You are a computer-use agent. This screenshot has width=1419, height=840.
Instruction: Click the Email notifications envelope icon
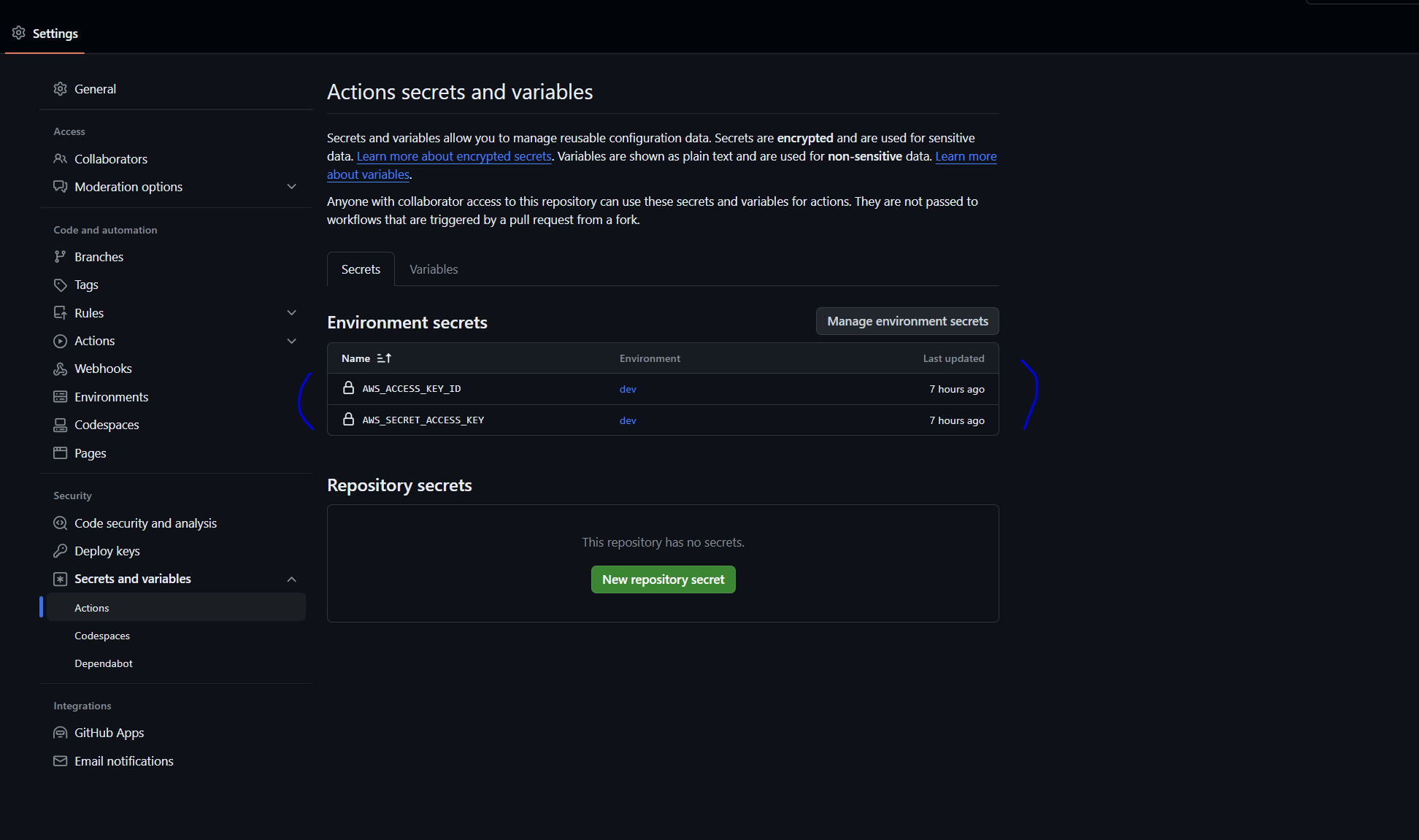coord(60,761)
